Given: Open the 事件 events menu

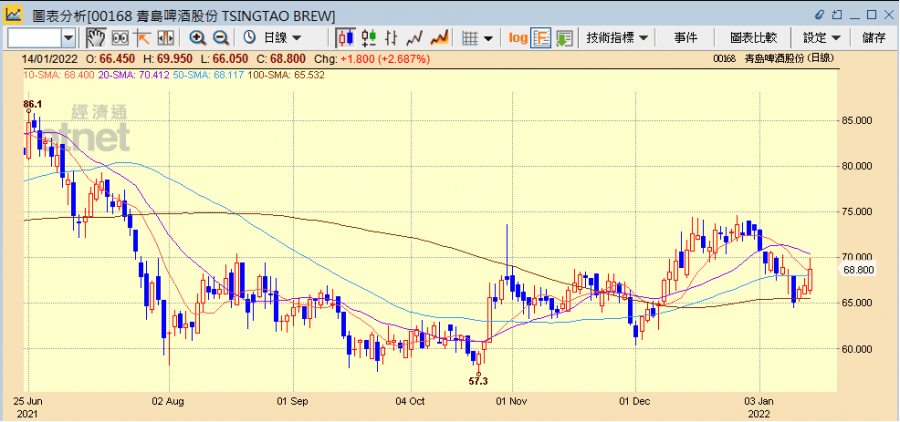Looking at the screenshot, I should [686, 37].
